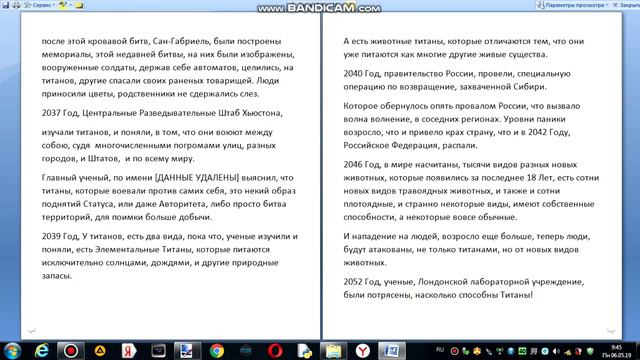Viewport: 640px width, 360px height.
Task: Click the taskbar clock showing 9:45
Action: point(617,351)
